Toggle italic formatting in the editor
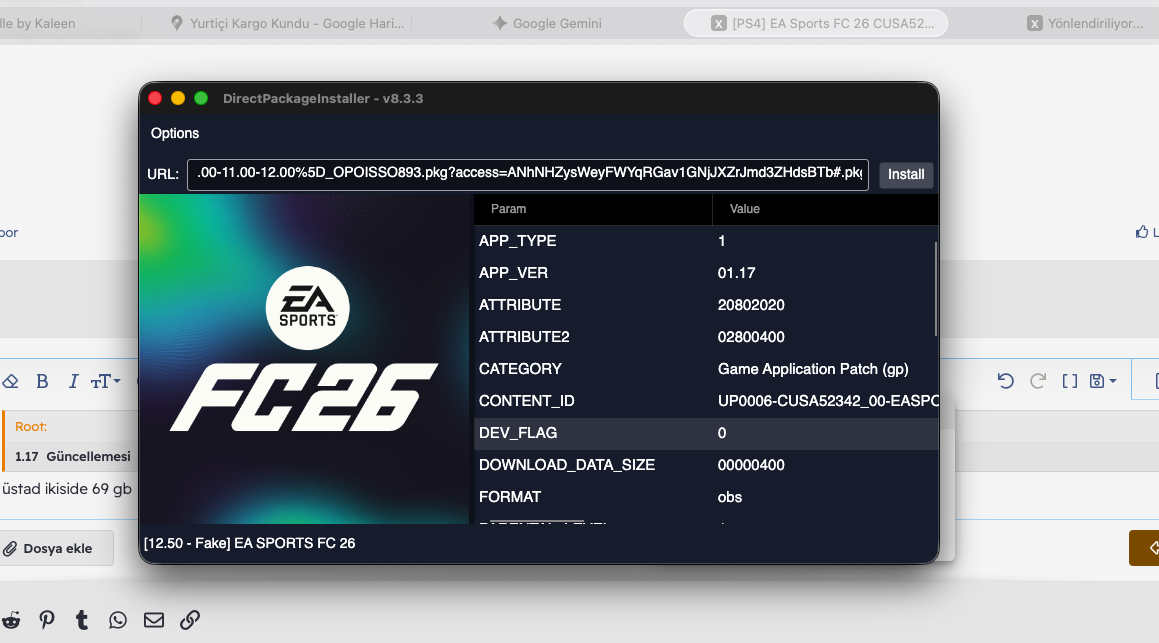This screenshot has height=643, width=1159. tap(73, 381)
